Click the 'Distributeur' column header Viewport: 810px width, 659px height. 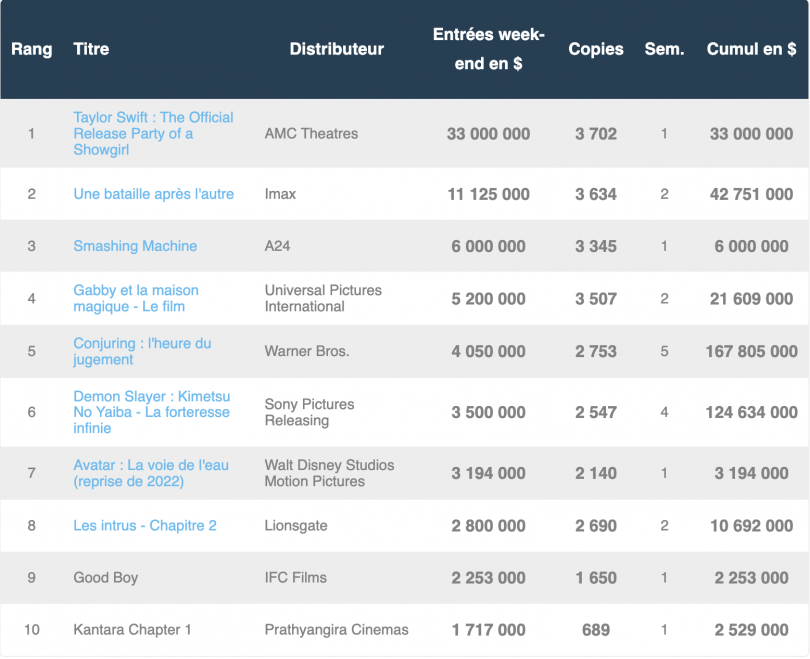[x=336, y=49]
